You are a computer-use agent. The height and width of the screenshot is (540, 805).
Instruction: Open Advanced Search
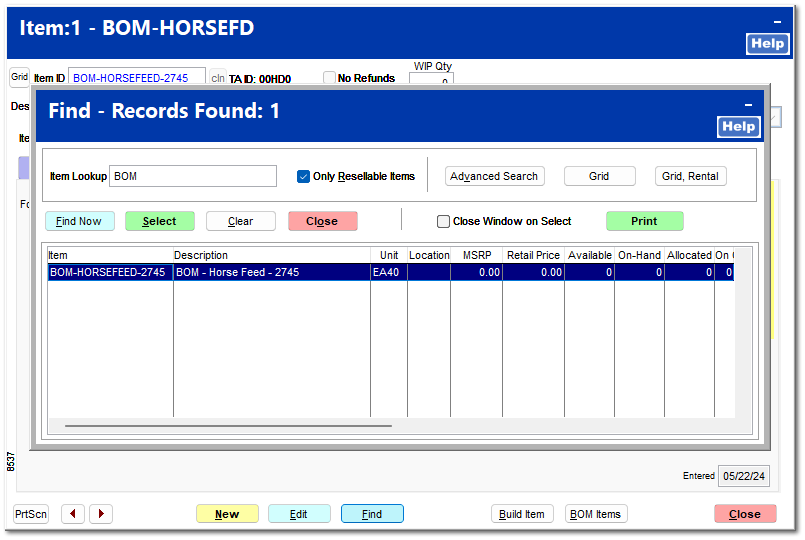[494, 176]
